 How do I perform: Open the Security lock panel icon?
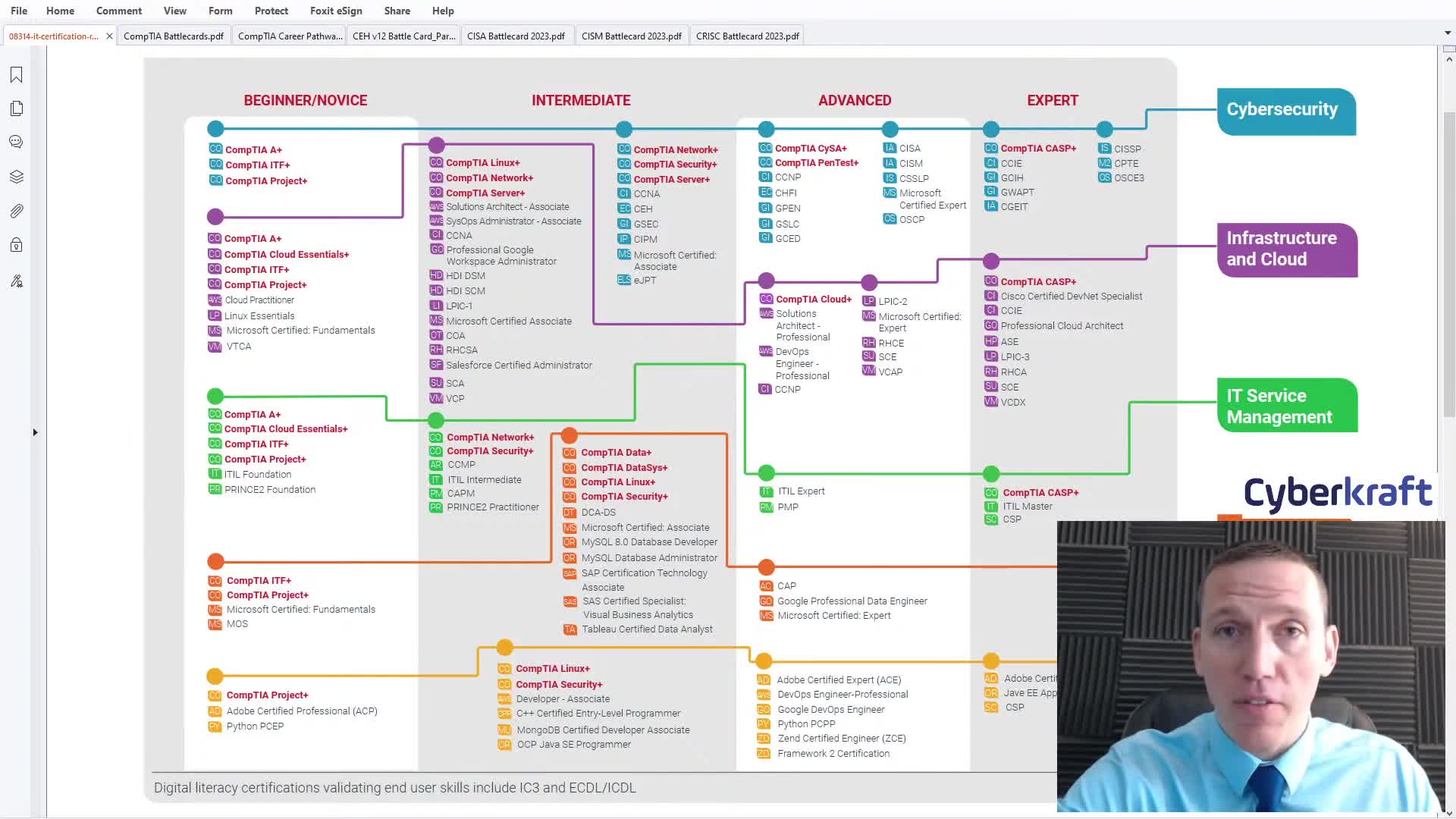coord(16,245)
